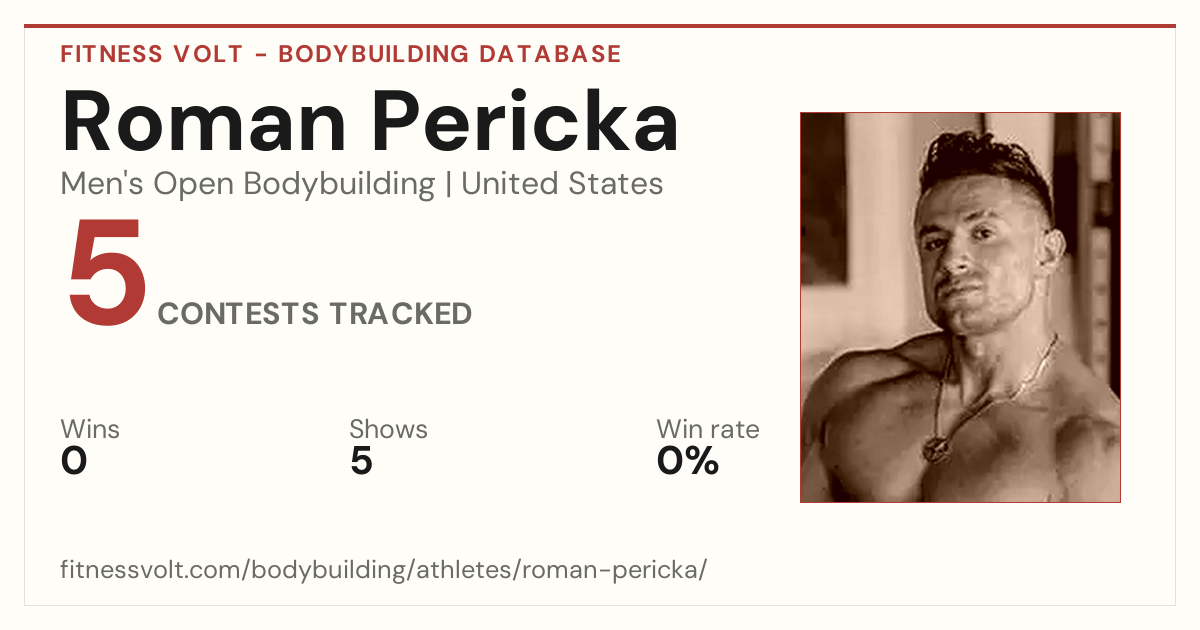Click the 0 value under Wins
Image resolution: width=1200 pixels, height=630 pixels.
[x=74, y=461]
